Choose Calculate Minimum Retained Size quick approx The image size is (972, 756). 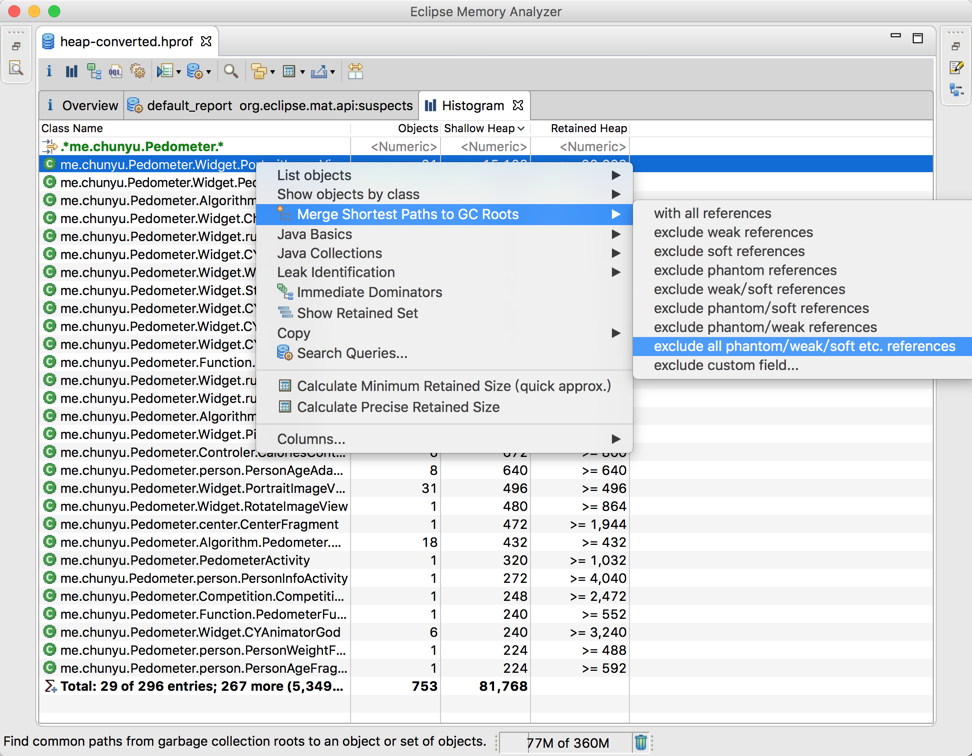pyautogui.click(x=444, y=386)
